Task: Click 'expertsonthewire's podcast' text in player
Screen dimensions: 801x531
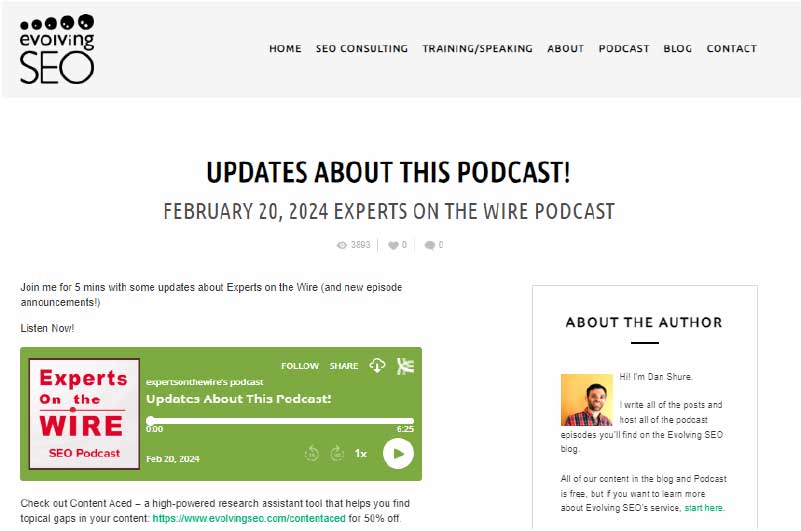Action: coord(204,382)
